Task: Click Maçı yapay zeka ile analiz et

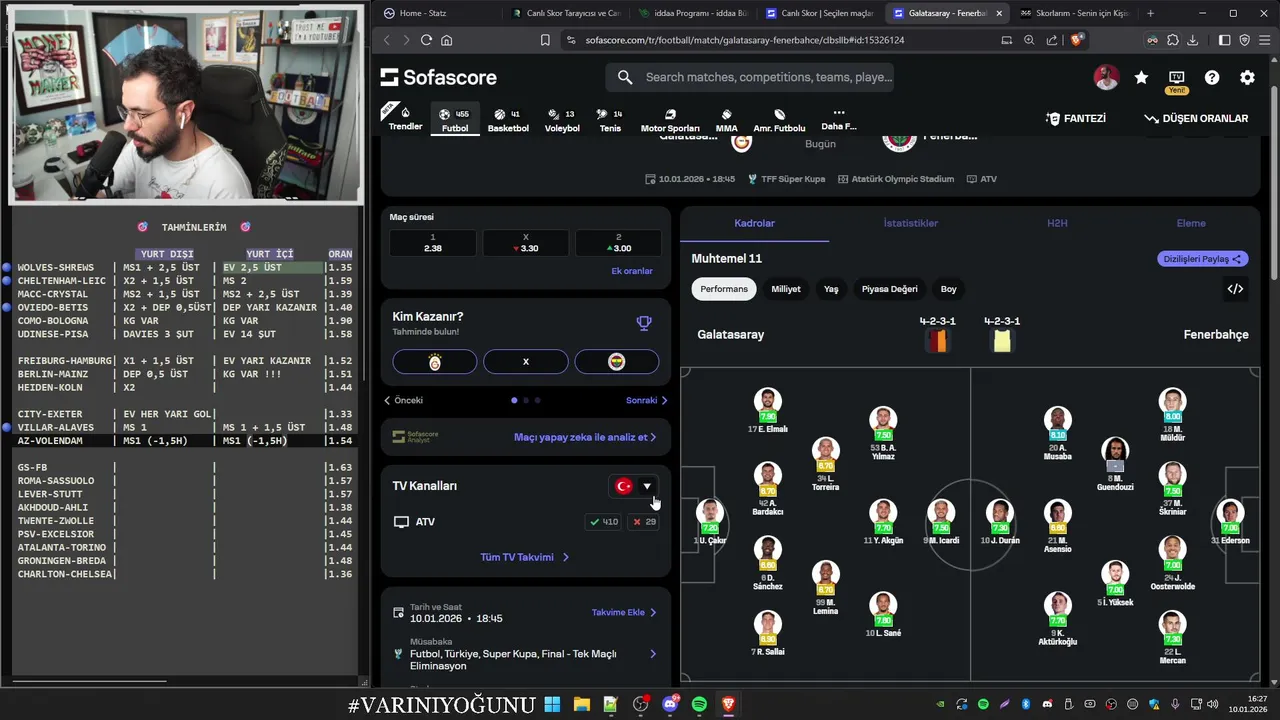Action: click(586, 437)
